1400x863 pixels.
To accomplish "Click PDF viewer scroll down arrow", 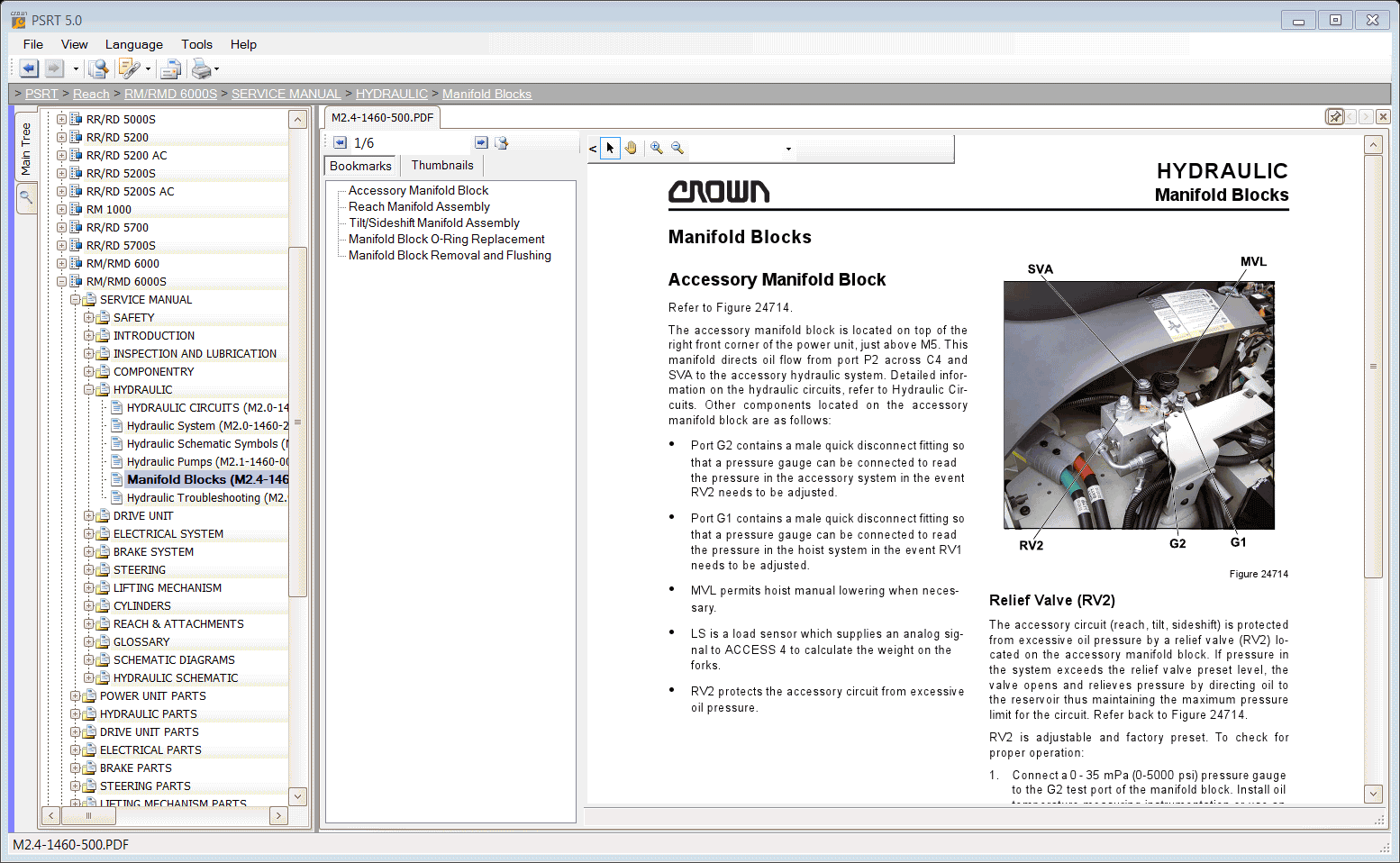I will tap(1373, 794).
